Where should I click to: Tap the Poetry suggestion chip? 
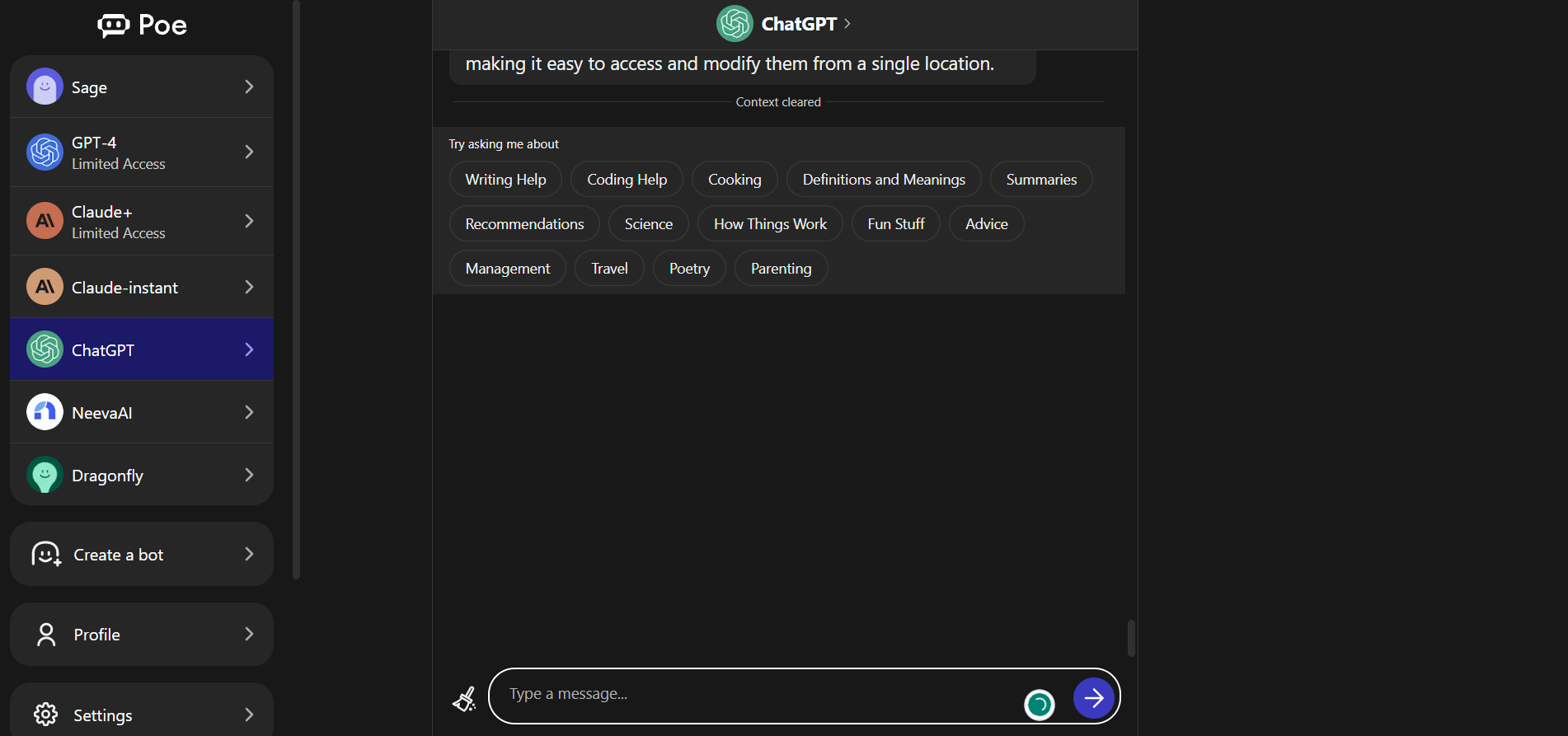point(689,269)
